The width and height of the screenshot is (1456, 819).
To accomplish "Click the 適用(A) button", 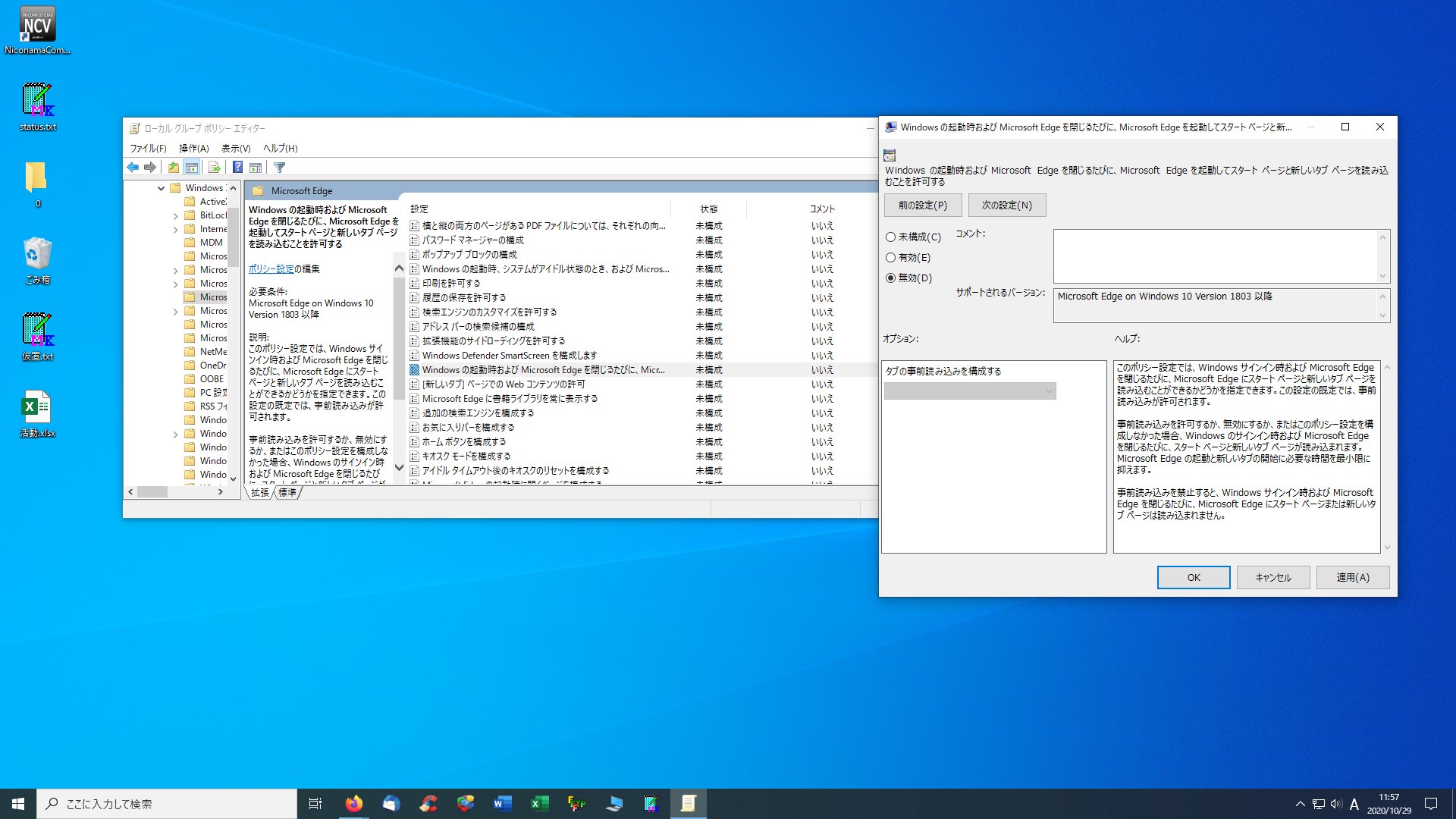I will point(1353,578).
